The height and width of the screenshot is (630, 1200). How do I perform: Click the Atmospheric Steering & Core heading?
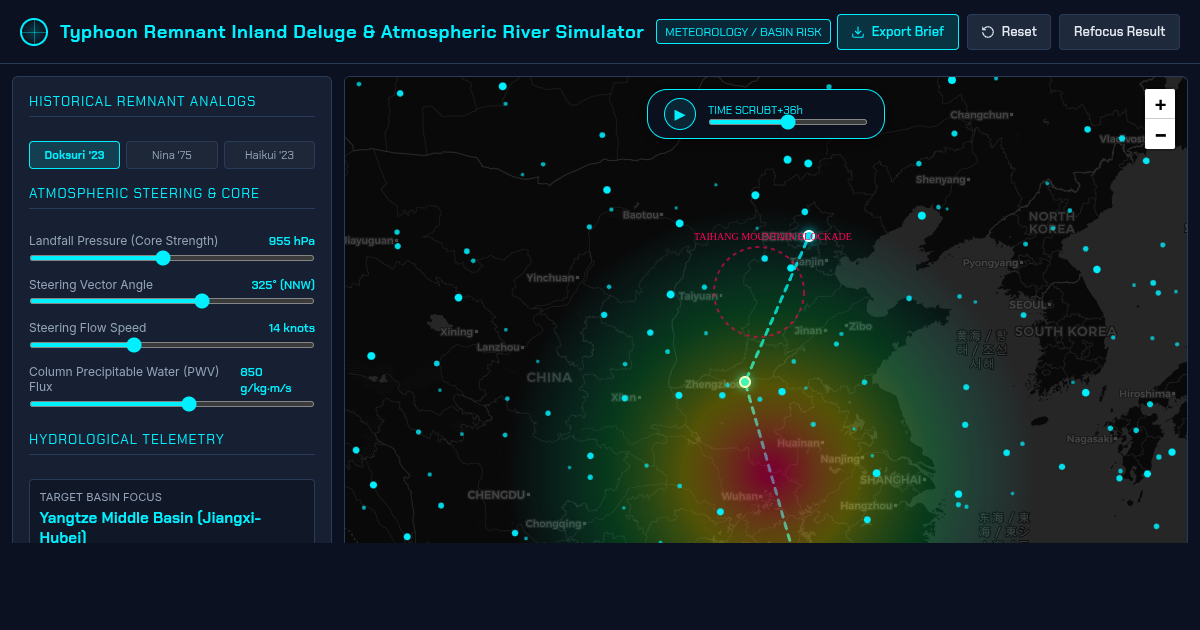coord(144,193)
